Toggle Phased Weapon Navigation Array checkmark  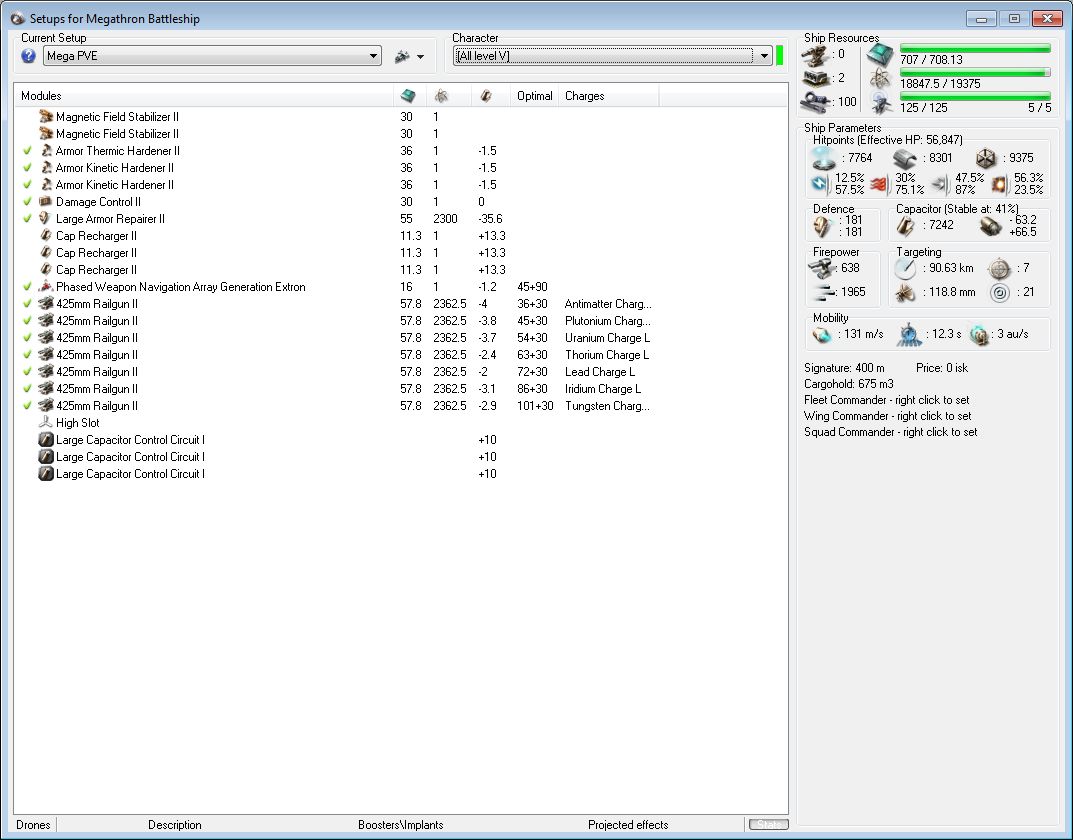[x=27, y=287]
